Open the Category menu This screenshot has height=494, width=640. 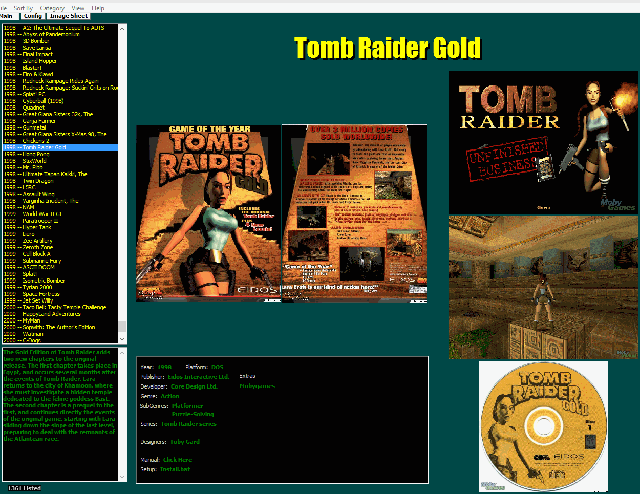[x=52, y=8]
